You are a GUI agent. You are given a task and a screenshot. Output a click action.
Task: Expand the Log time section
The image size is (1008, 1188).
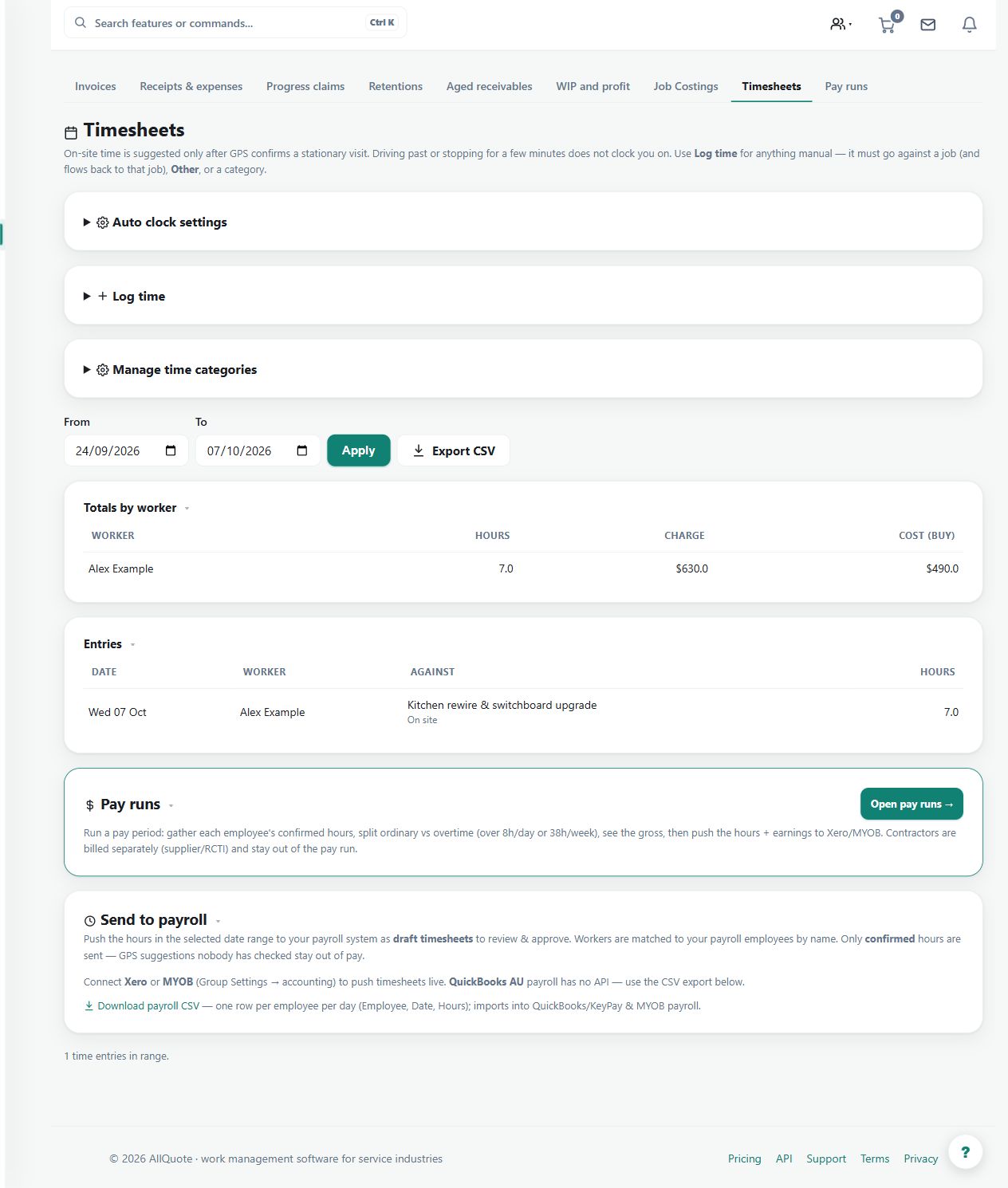(523, 296)
